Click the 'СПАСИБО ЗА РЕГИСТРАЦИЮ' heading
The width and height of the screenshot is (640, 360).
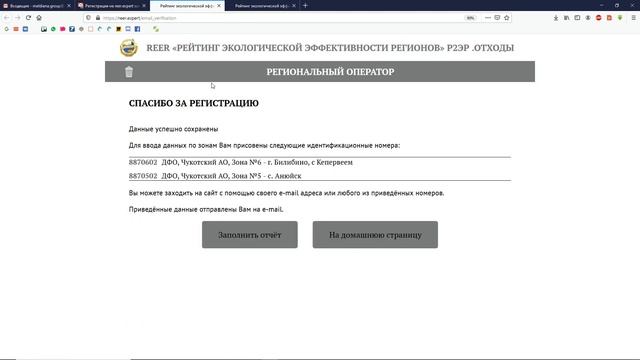coord(194,103)
